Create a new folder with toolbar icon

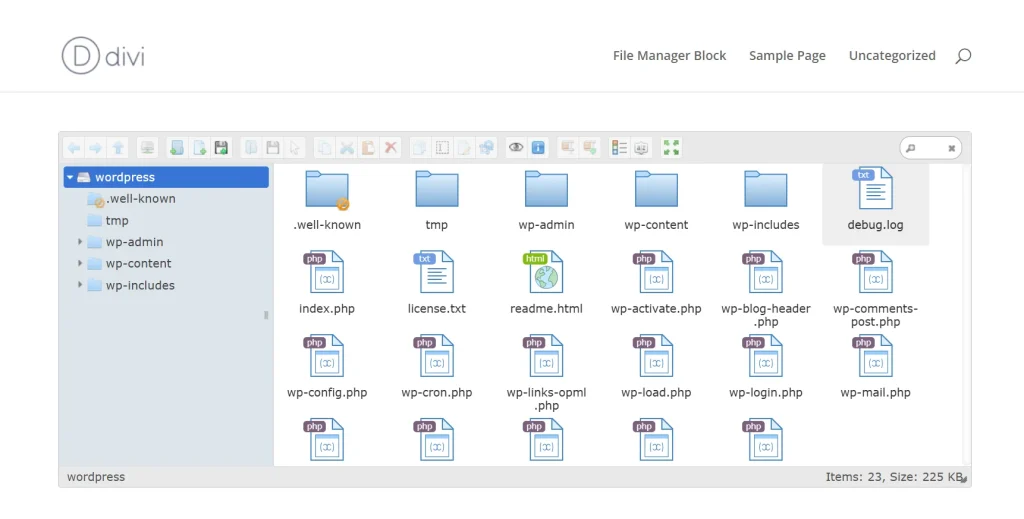click(177, 148)
